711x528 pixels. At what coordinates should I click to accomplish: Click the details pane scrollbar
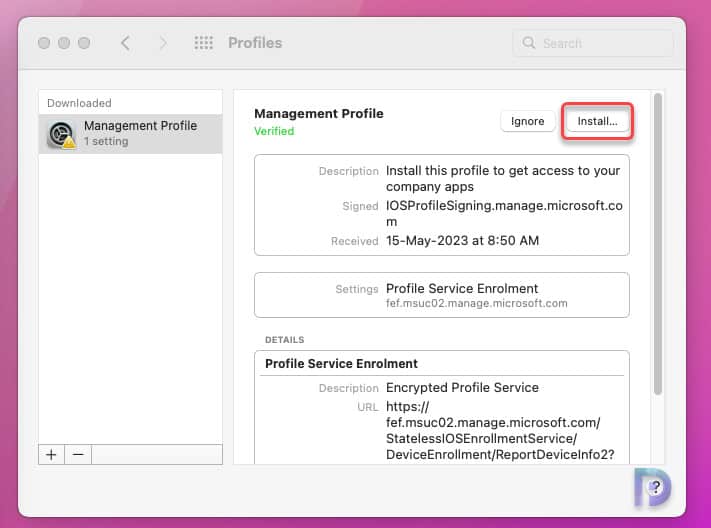tap(658, 244)
